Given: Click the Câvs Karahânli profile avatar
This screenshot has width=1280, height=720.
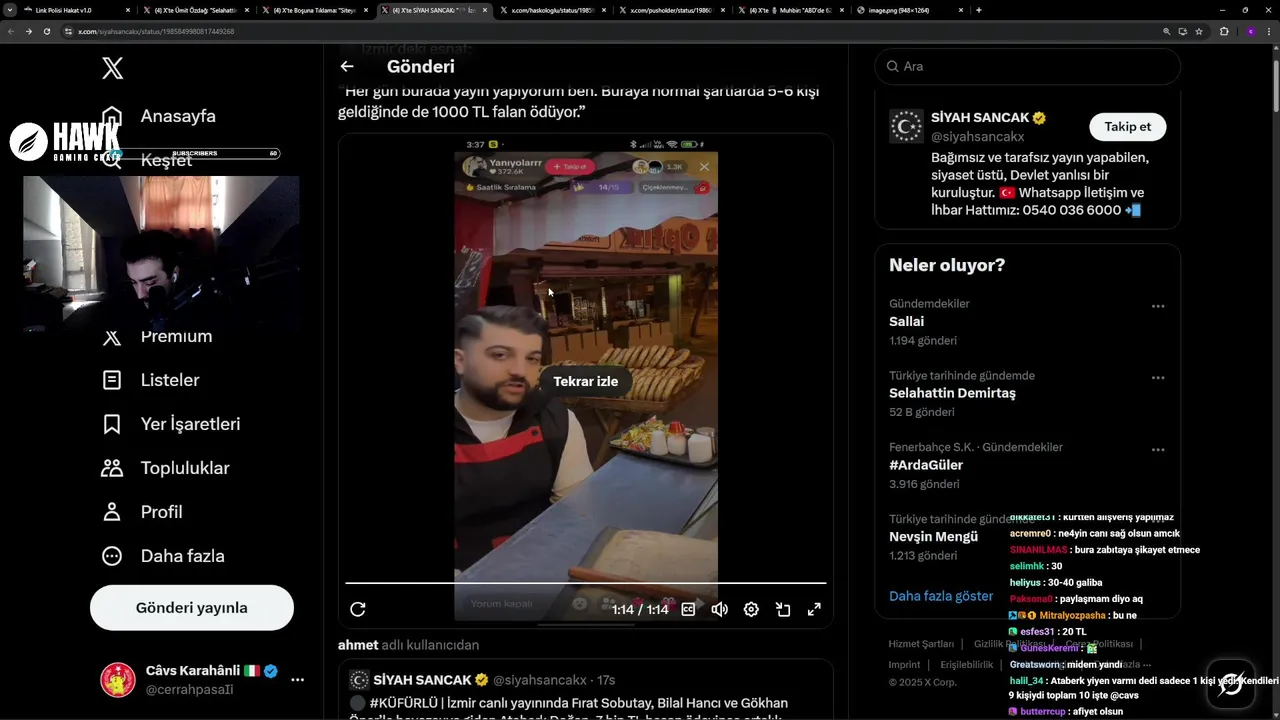Looking at the screenshot, I should click(118, 680).
